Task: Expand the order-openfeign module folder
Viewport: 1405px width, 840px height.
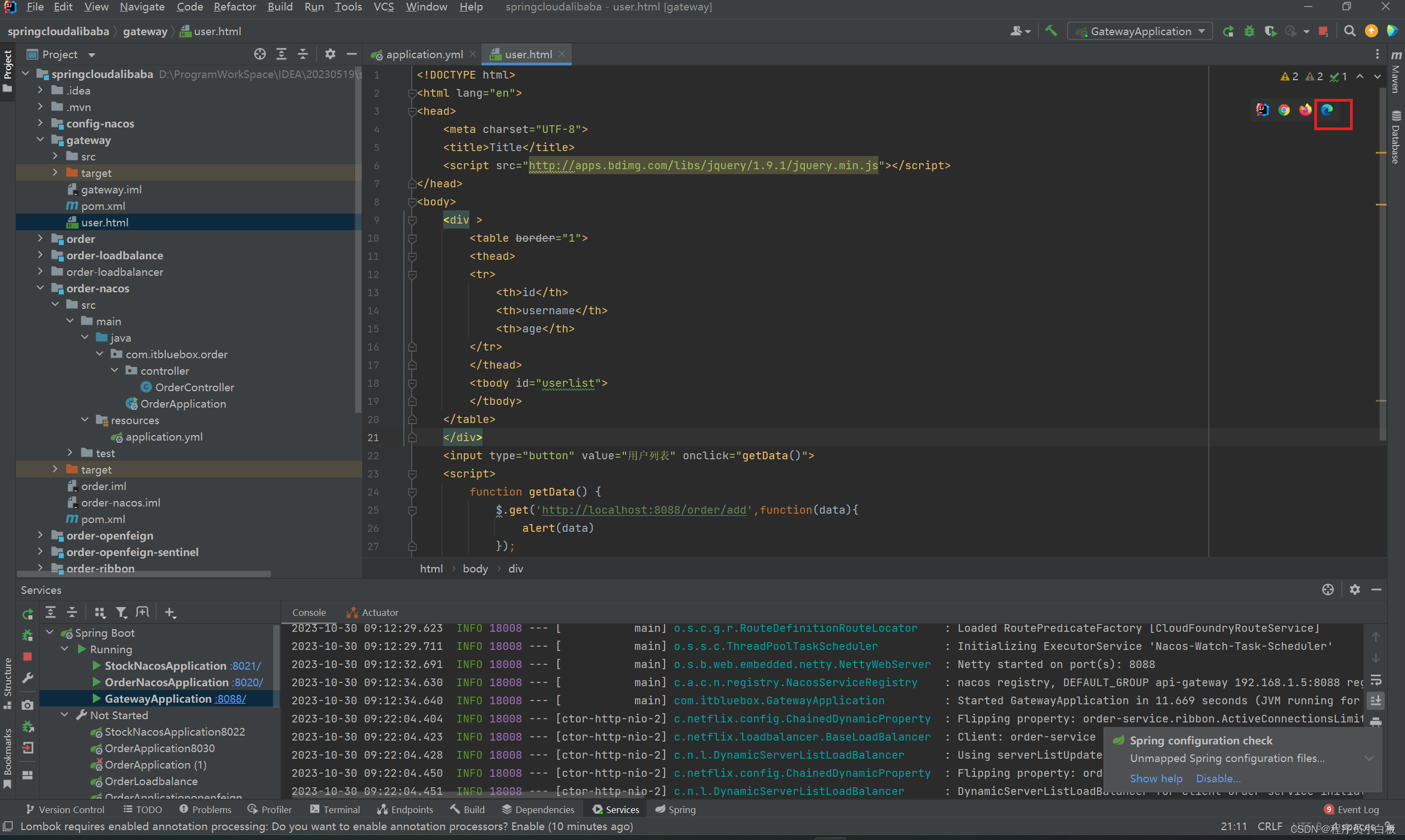Action: pyautogui.click(x=40, y=536)
